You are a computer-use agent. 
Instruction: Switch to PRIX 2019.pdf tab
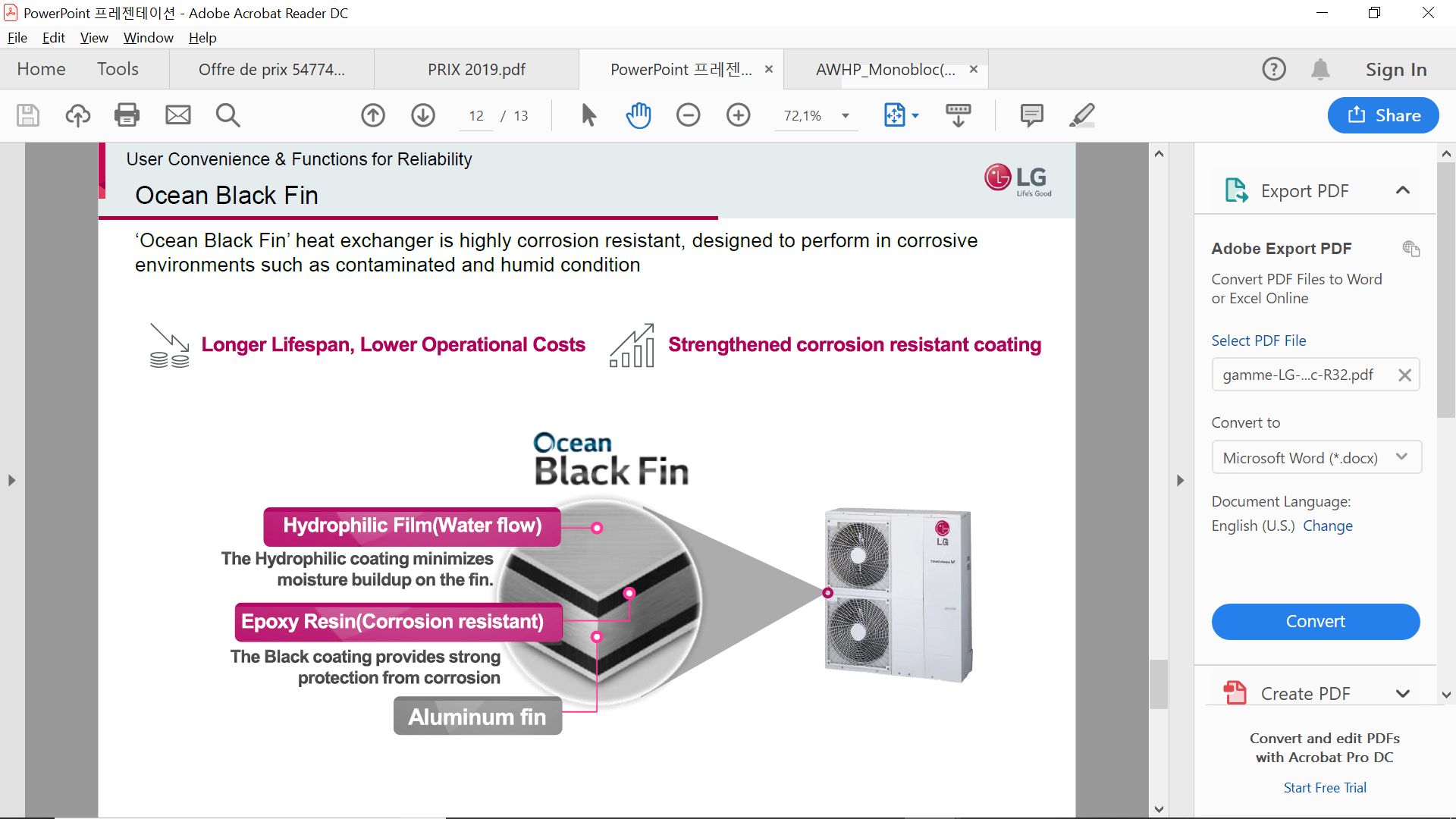tap(476, 69)
